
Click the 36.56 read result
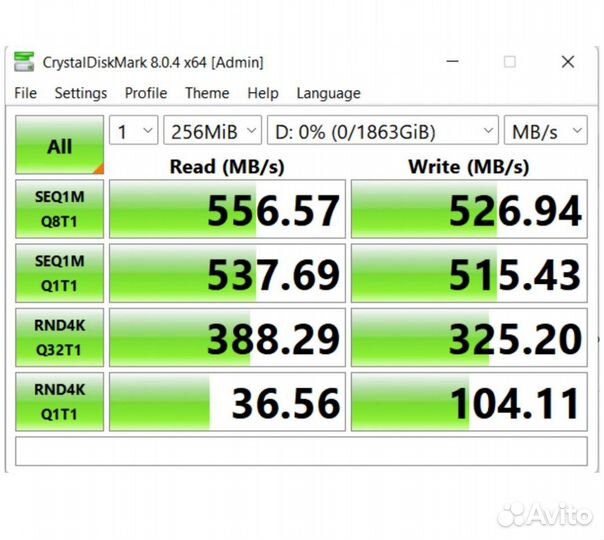227,402
